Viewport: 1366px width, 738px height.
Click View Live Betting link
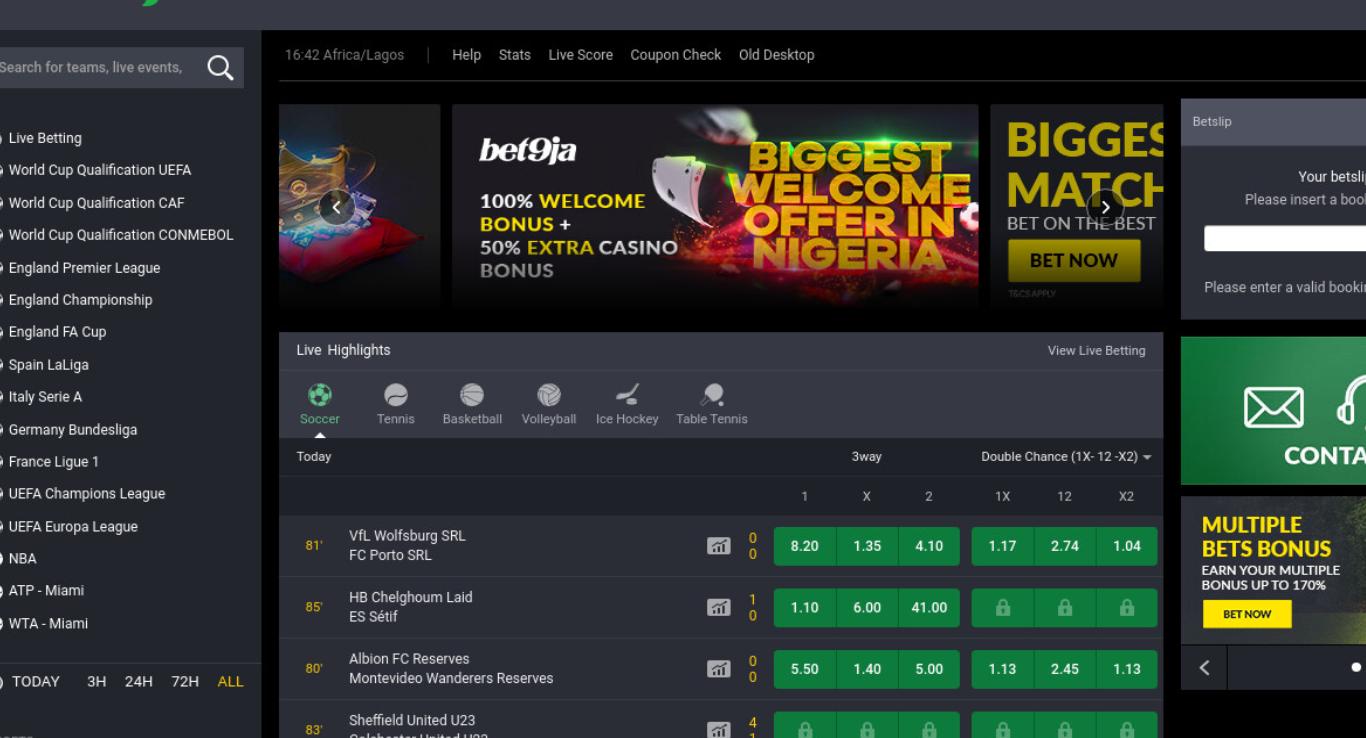point(1096,350)
